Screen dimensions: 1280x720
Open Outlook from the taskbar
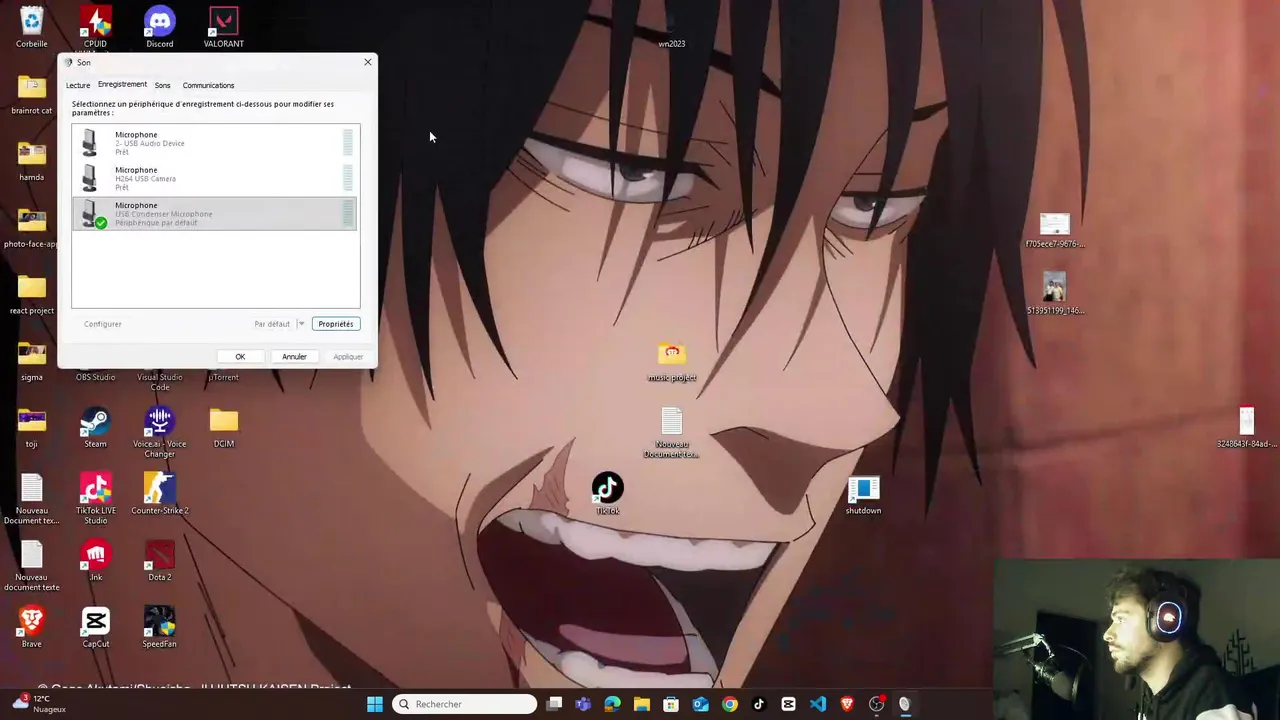click(x=700, y=704)
